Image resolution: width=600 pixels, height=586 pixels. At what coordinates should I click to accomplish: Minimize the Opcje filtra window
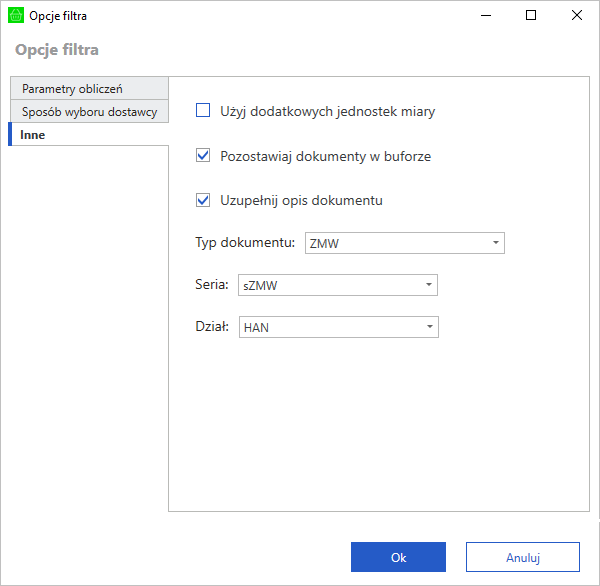(x=486, y=15)
